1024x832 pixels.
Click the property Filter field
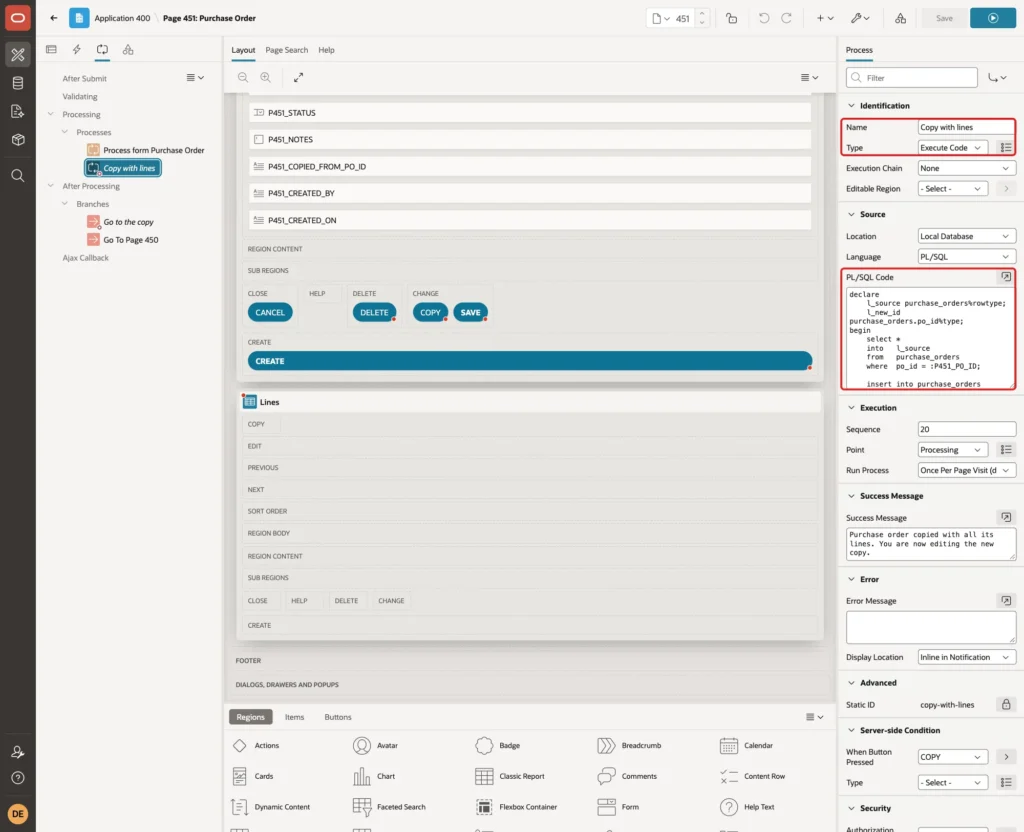pos(912,78)
